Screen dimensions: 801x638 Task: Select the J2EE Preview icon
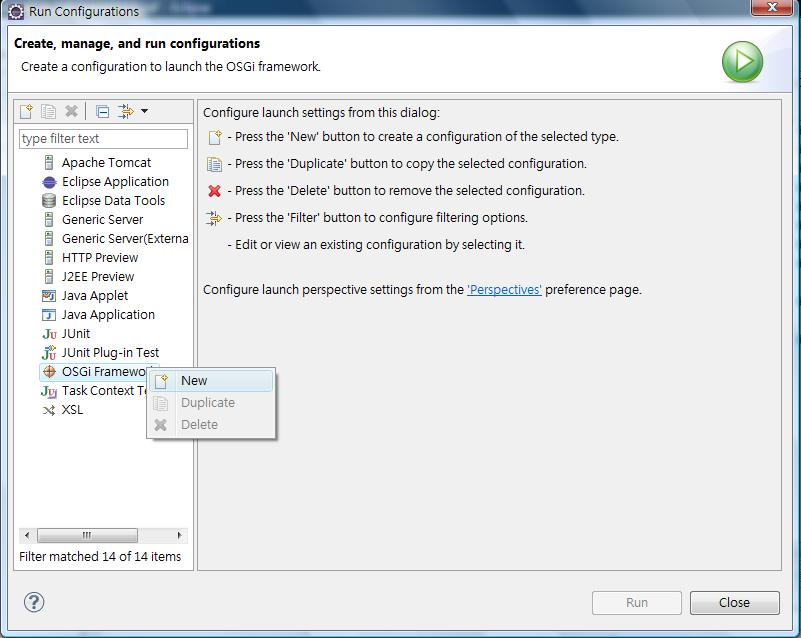click(49, 276)
